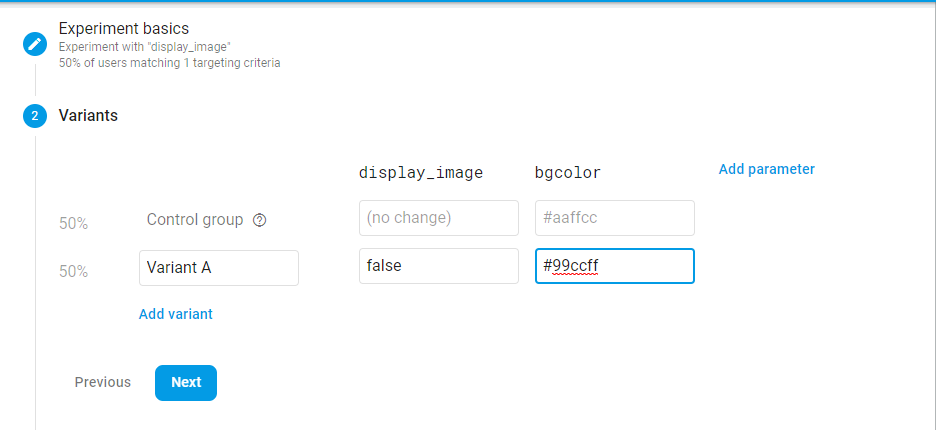Open the Control group help question-mark icon
The image size is (936, 430).
[x=260, y=220]
